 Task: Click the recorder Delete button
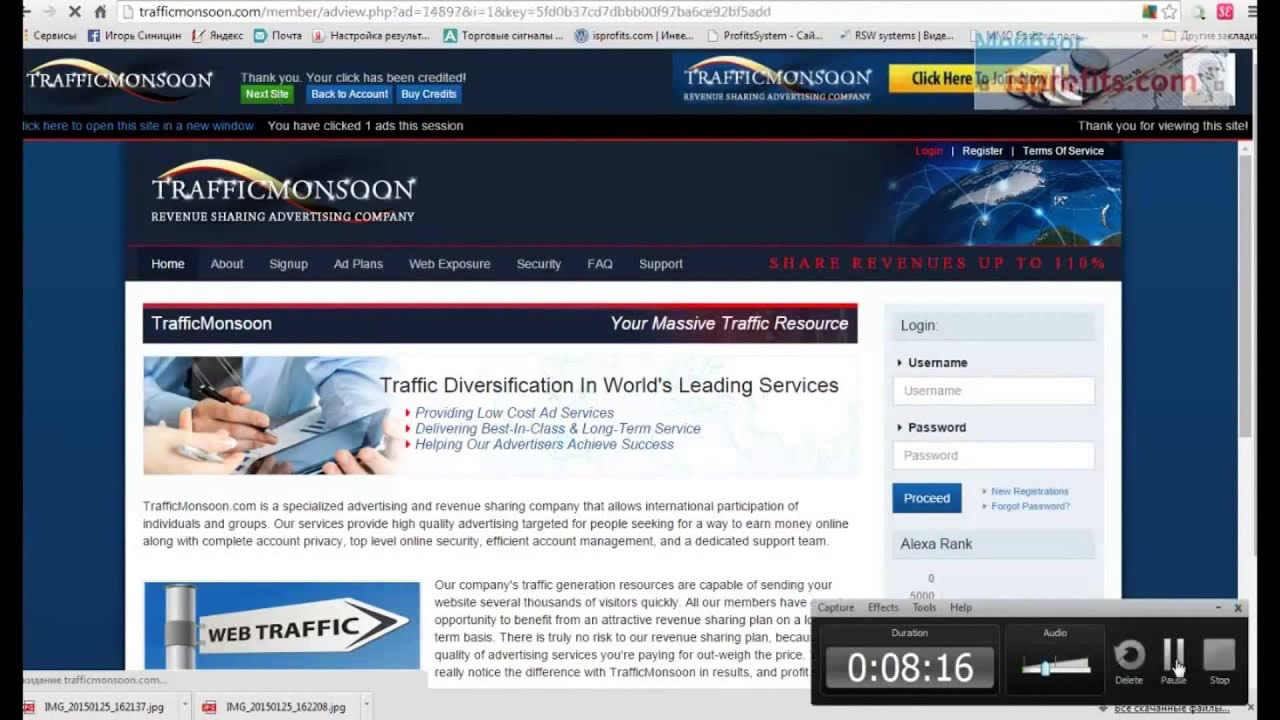[x=1129, y=662]
